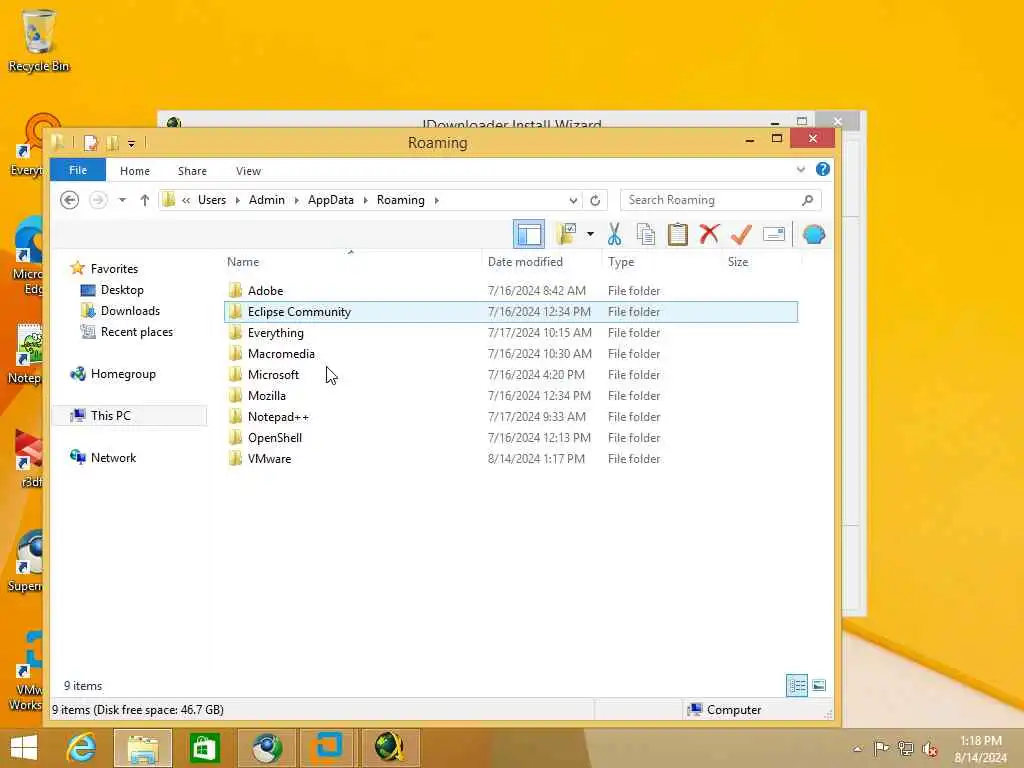Expand the arrow after Roaming breadcrumb
This screenshot has height=768, width=1024.
(436, 200)
